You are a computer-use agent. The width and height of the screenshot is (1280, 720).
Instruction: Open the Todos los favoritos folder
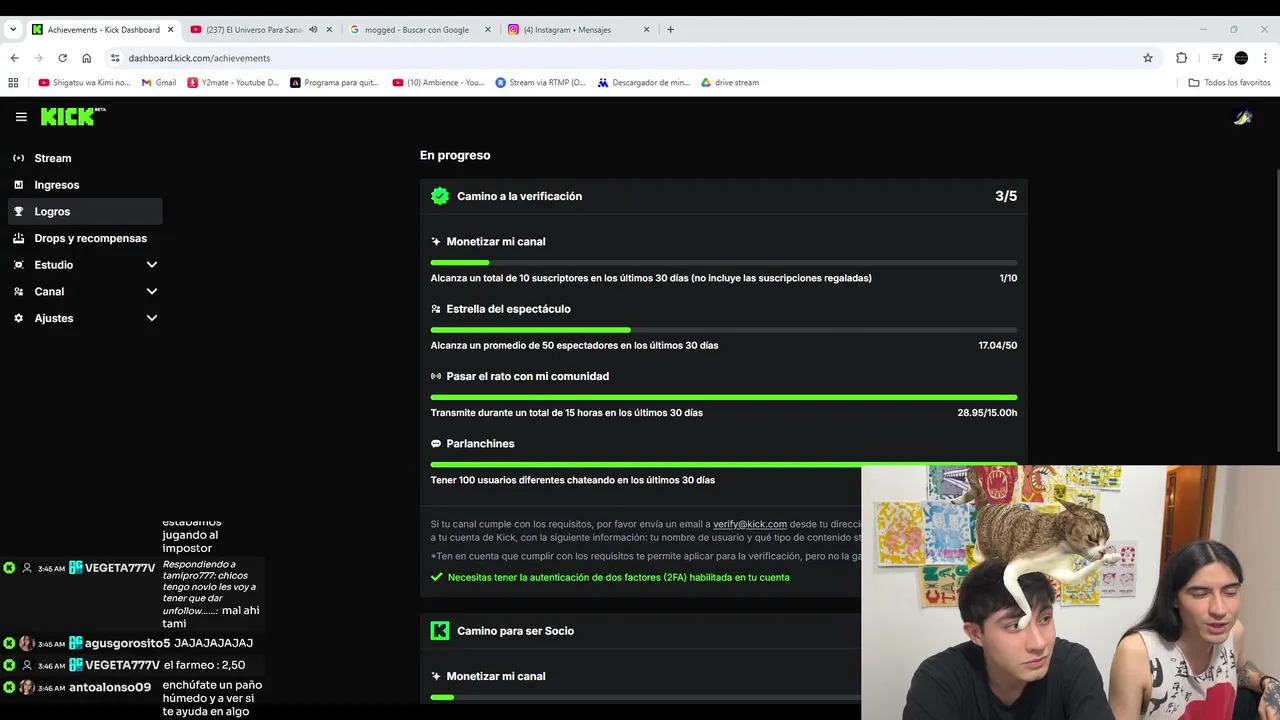1229,83
